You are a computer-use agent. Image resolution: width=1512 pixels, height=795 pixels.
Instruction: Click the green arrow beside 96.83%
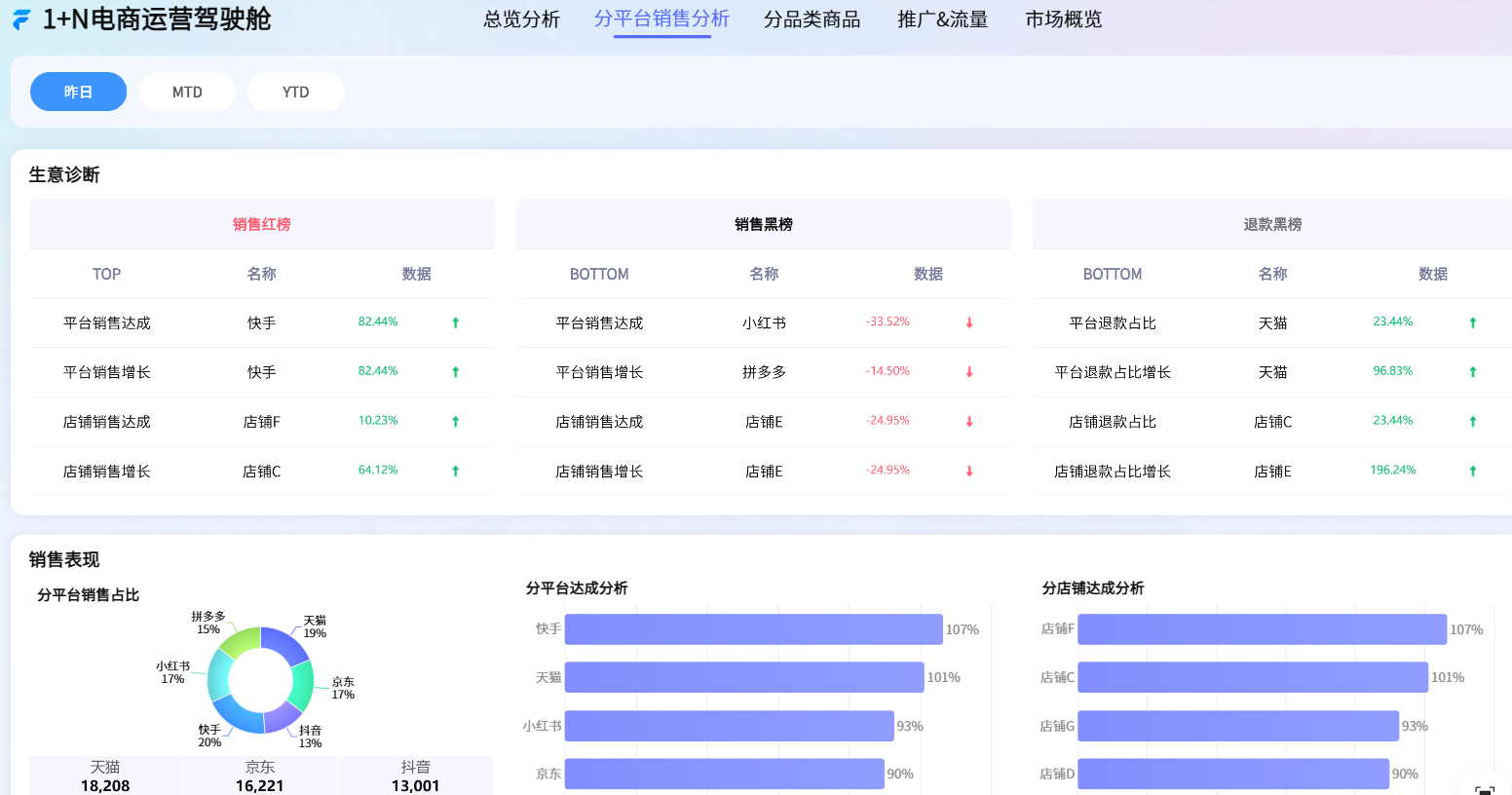1473,371
